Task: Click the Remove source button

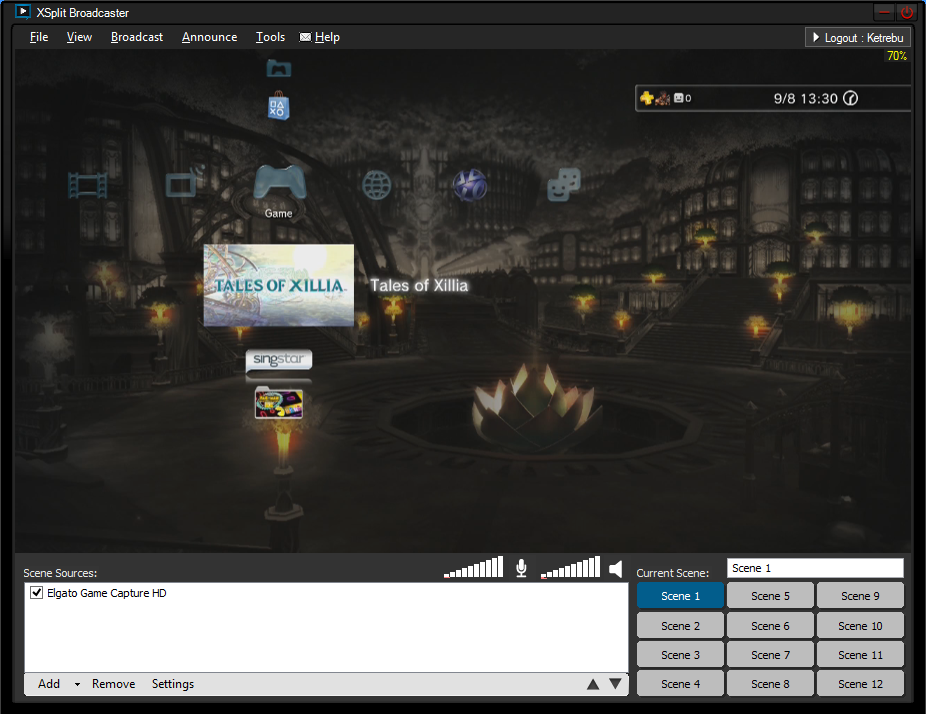Action: [113, 684]
